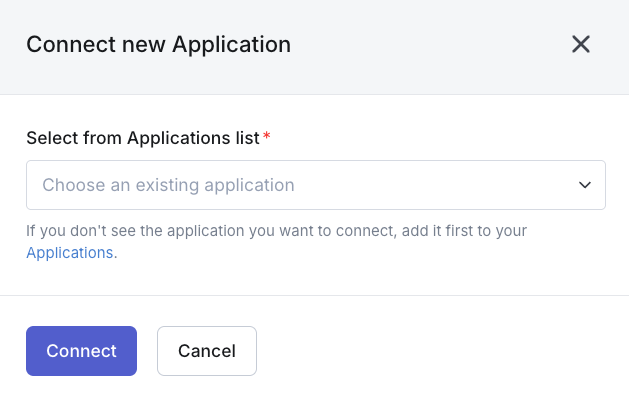
Task: Click the Choose an existing application placeholder text
Action: [x=168, y=185]
